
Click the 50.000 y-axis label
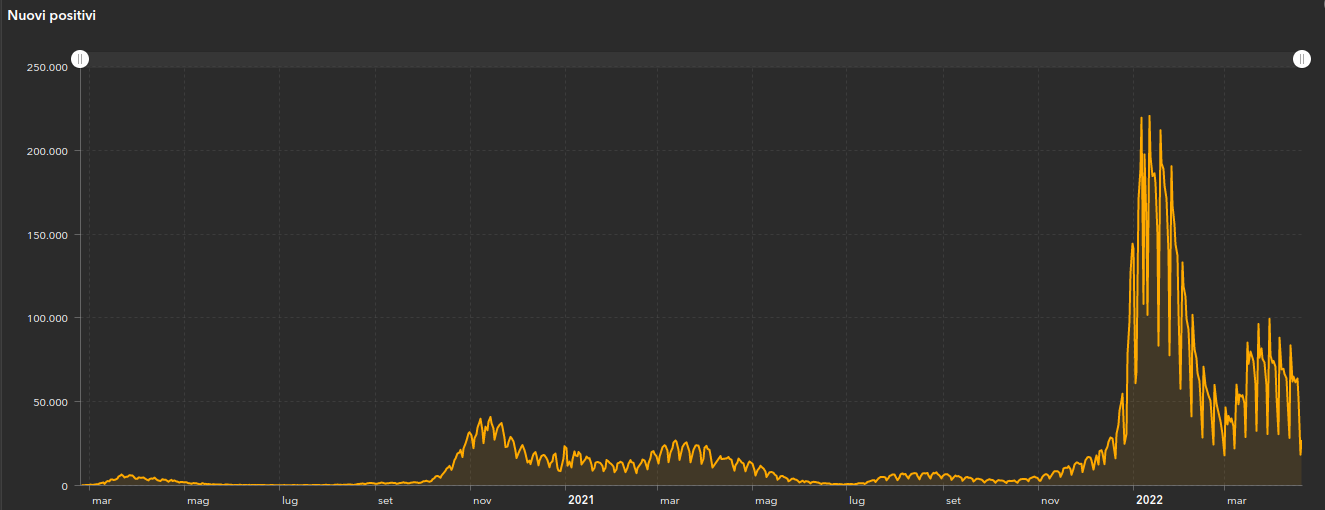(51, 402)
